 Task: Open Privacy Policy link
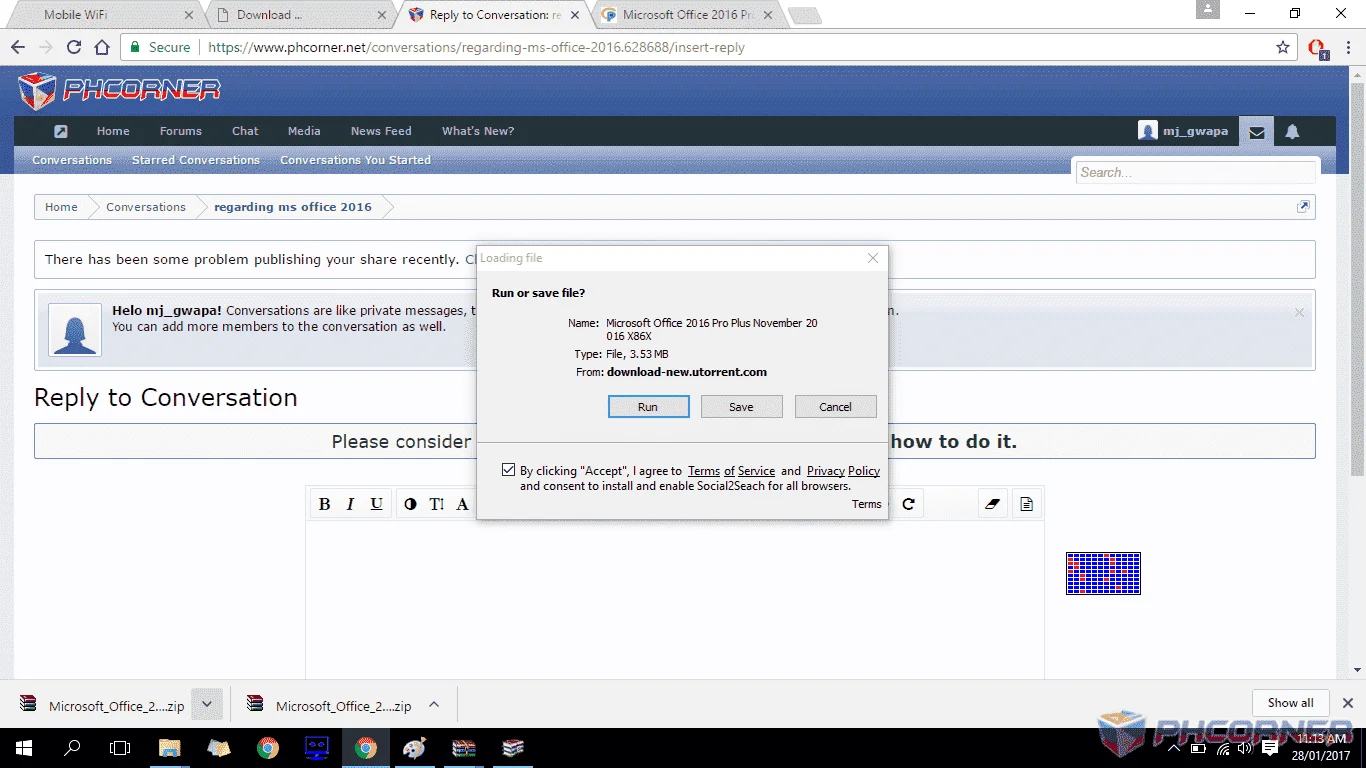(843, 471)
